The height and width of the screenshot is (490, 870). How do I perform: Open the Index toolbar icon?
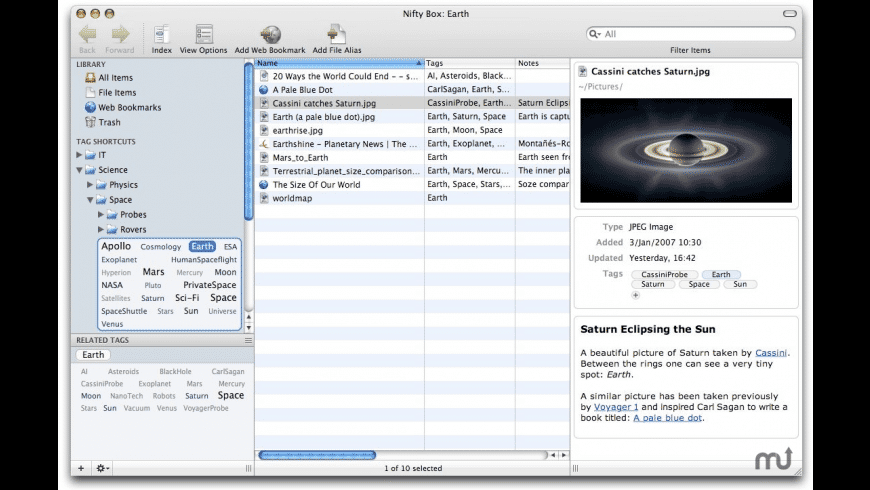(161, 34)
